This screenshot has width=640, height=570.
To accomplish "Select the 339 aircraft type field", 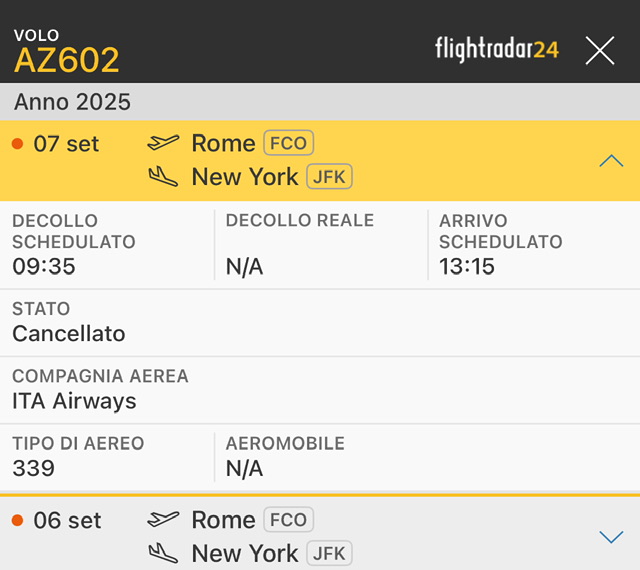I will click(34, 468).
